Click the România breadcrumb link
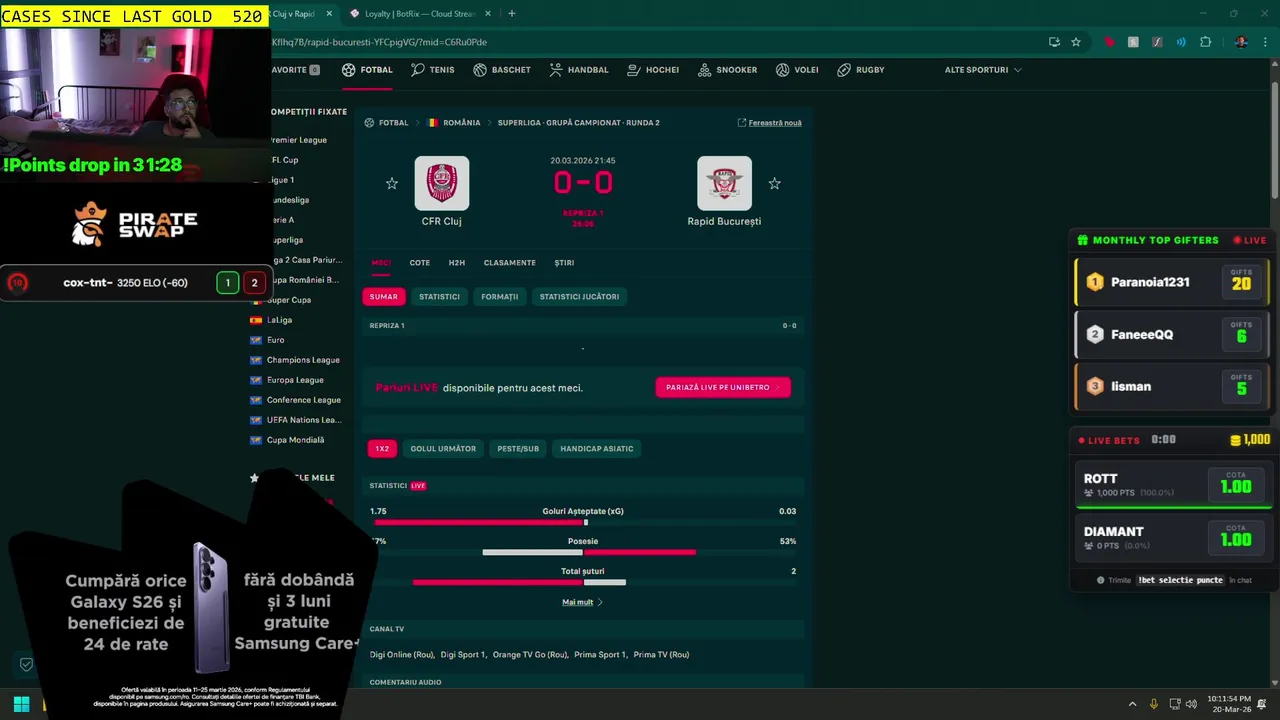Image resolution: width=1280 pixels, height=720 pixels. pos(462,123)
